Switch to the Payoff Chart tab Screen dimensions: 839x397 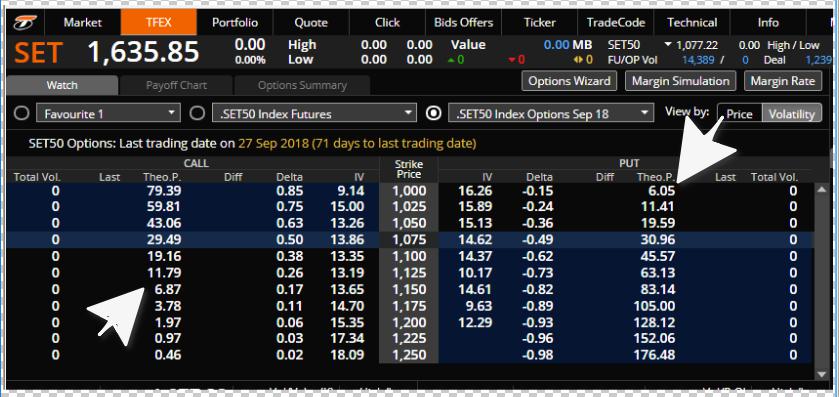click(176, 85)
